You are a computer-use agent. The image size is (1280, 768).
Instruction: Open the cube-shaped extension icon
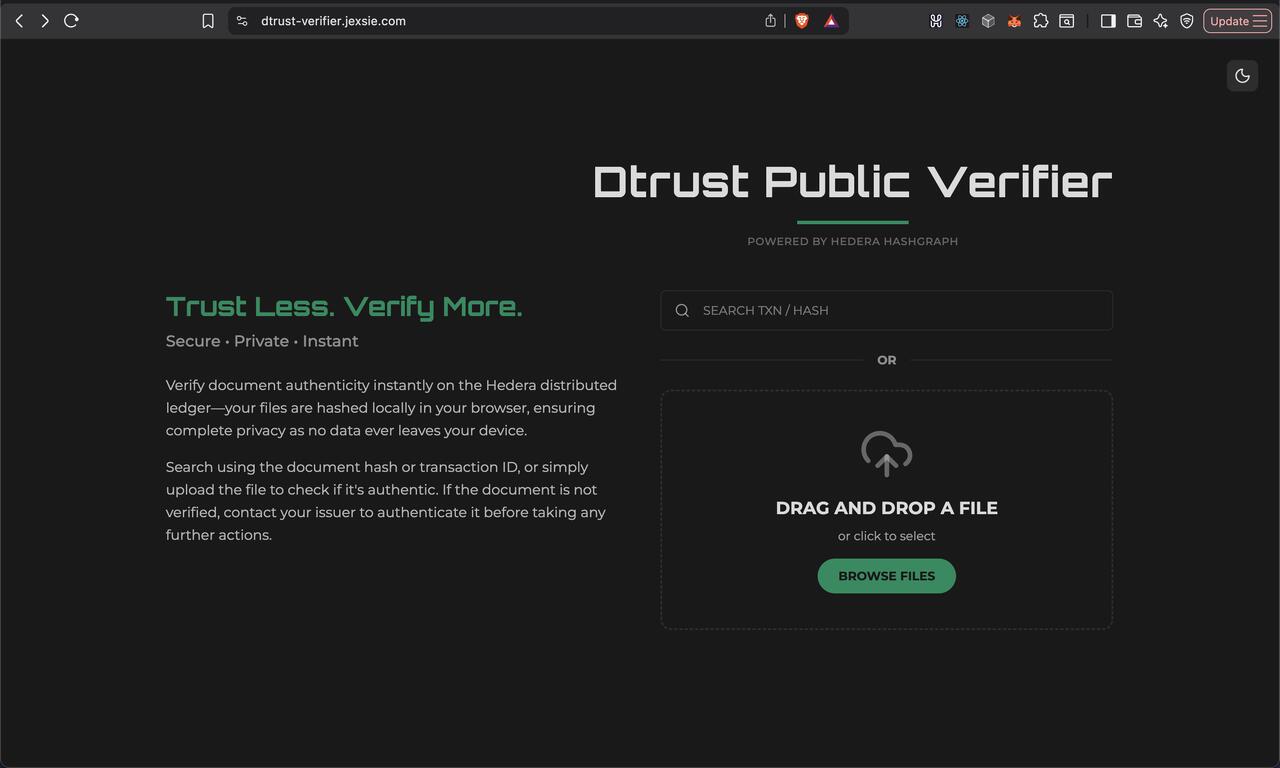pyautogui.click(x=988, y=21)
